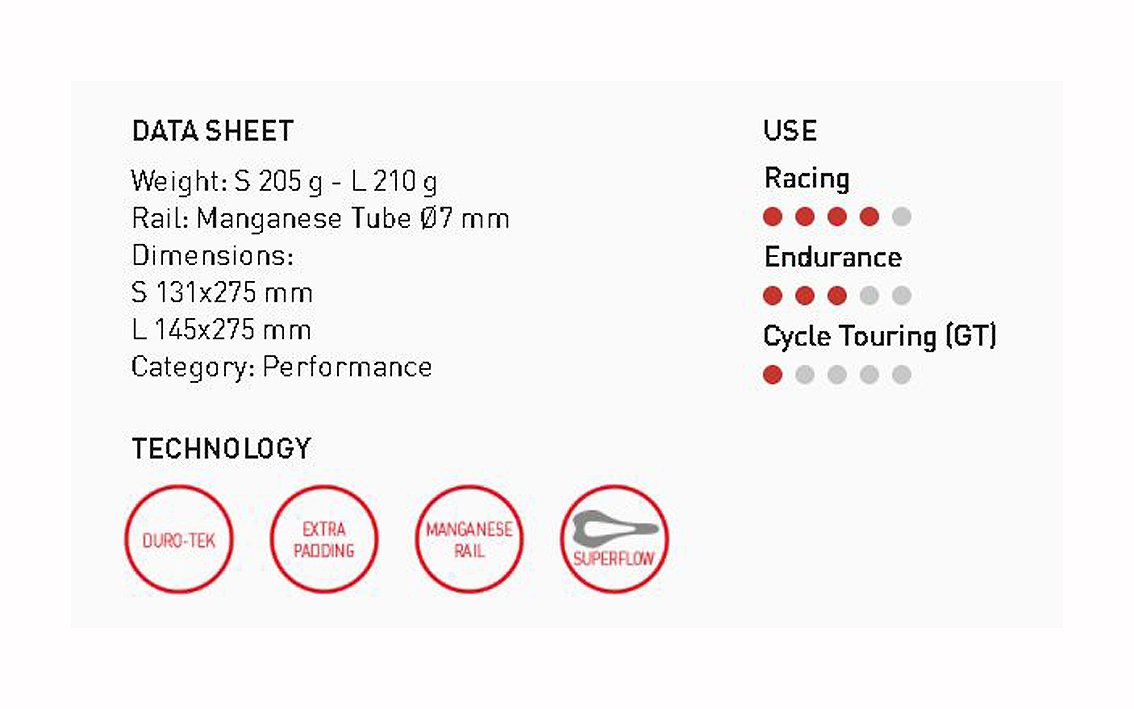Screen dimensions: 1134x709
Task: Select the Racing label
Action: tap(806, 179)
